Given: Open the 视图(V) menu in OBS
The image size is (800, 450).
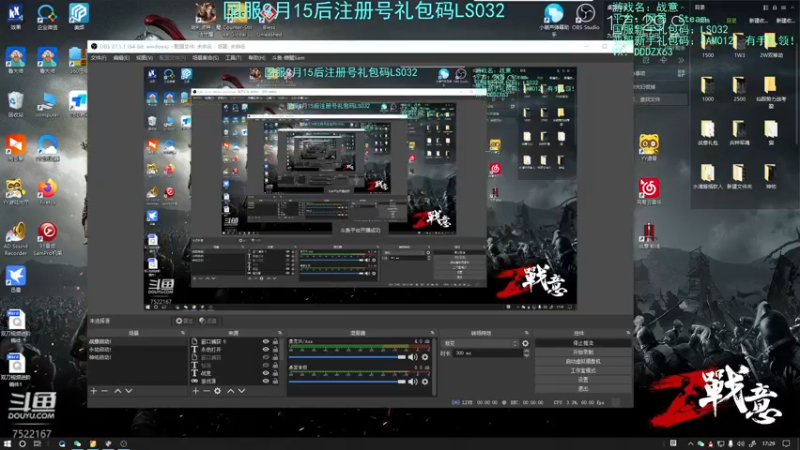Looking at the screenshot, I should tap(144, 58).
